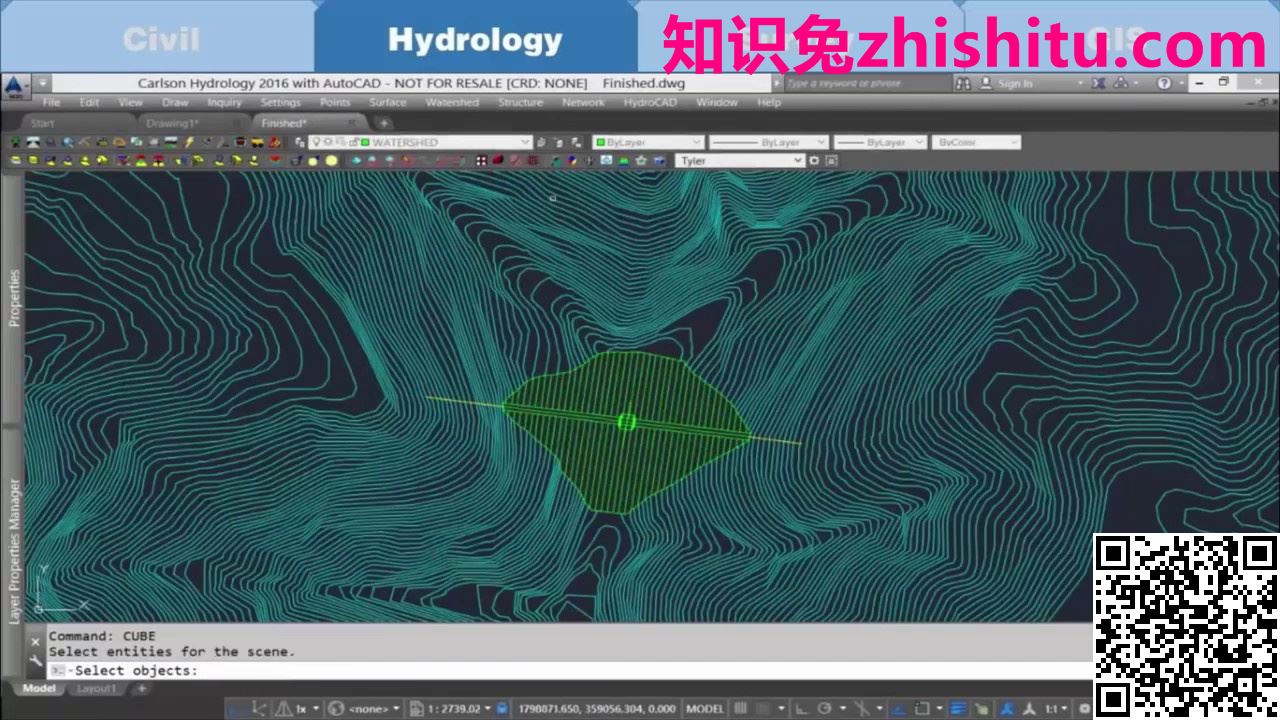Toggle WATERSHED layer freeze sun icon
Screen dimensions: 1280x720
tap(328, 142)
